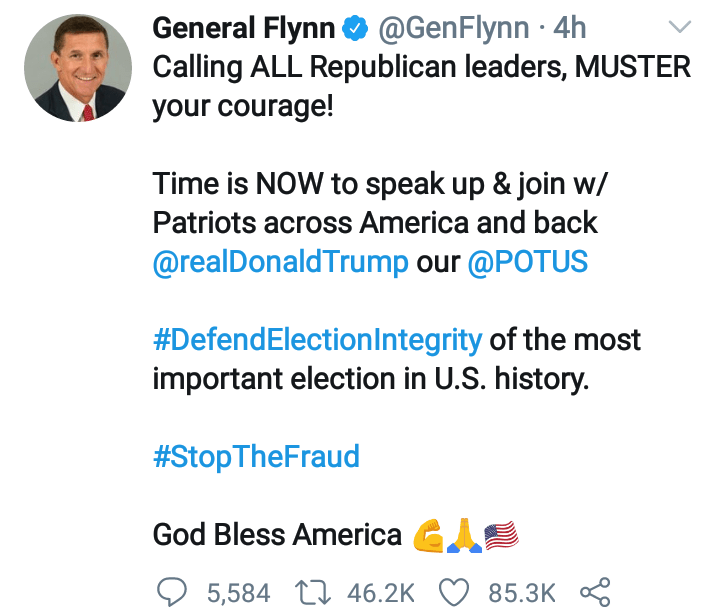Open the #DefendElectionIntegrity hashtag
Viewport: 720px width, 613px height.
pyautogui.click(x=317, y=340)
